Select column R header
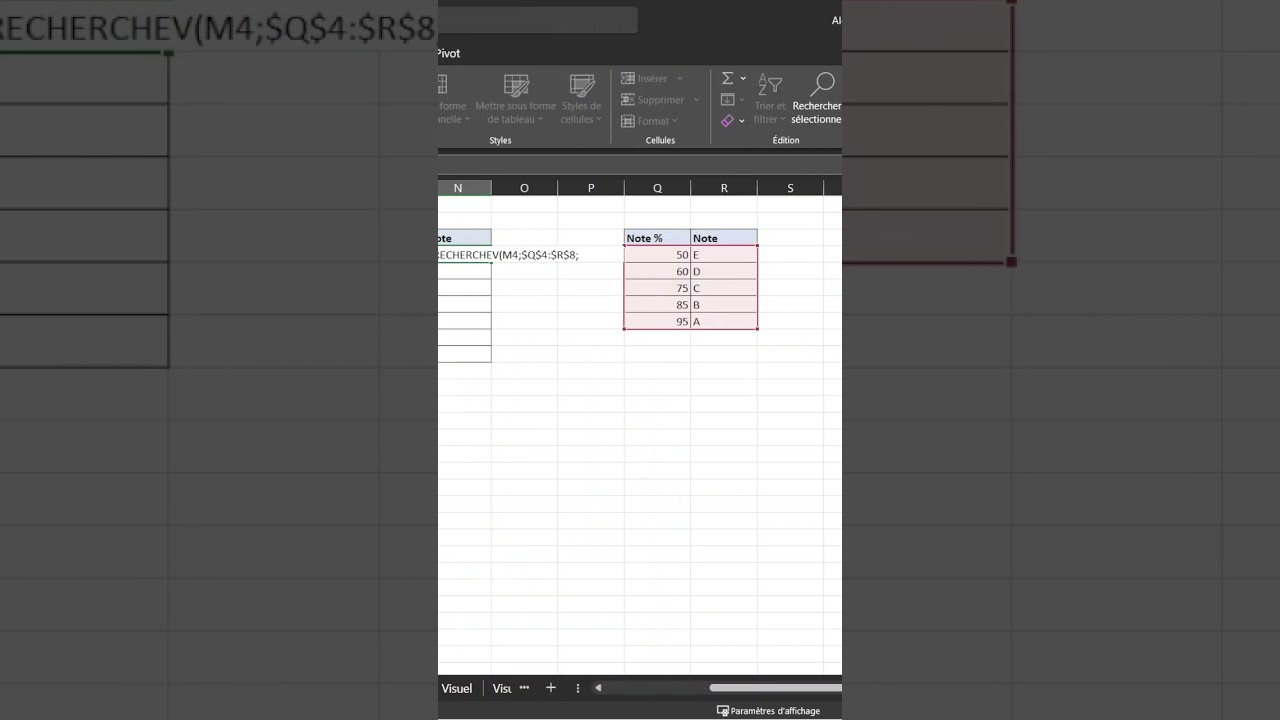Screen dimensions: 1280x720 (724, 188)
